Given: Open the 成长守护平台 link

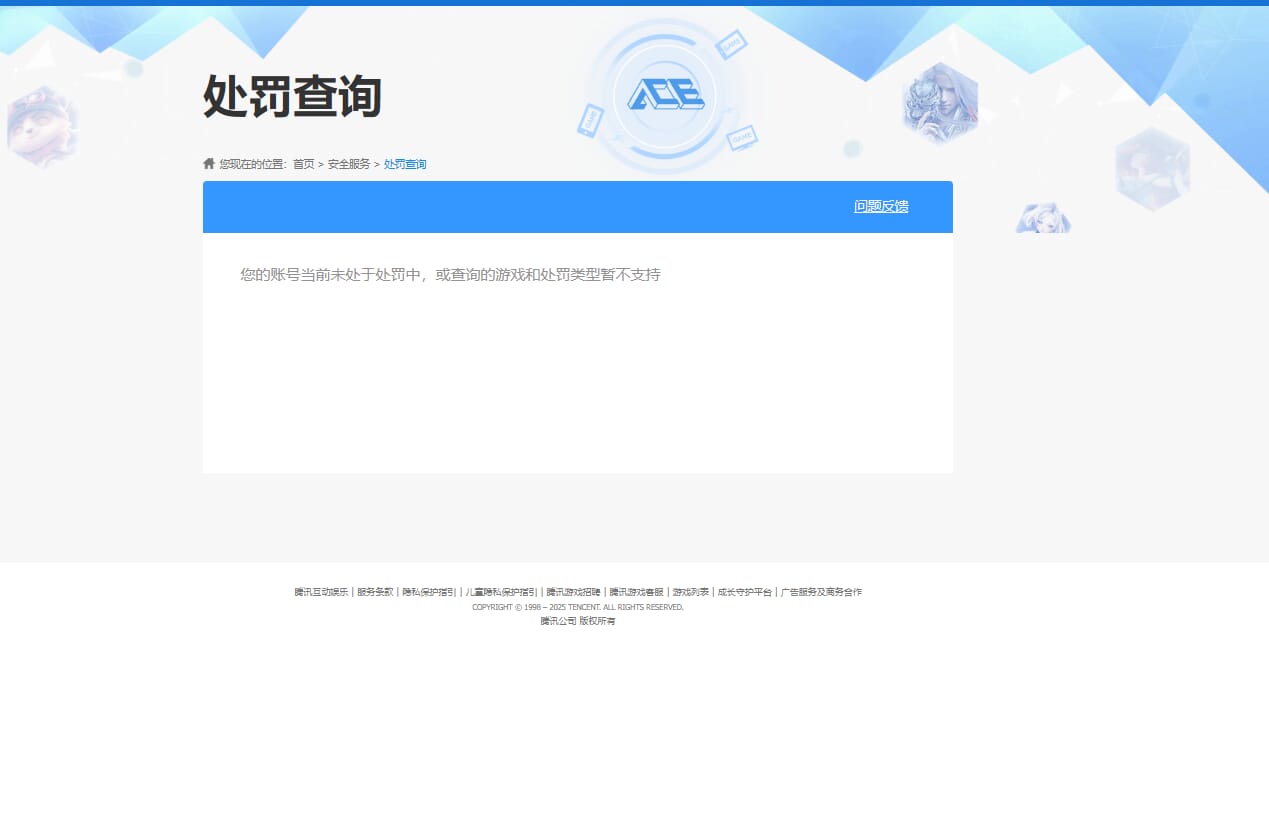Looking at the screenshot, I should point(744,592).
